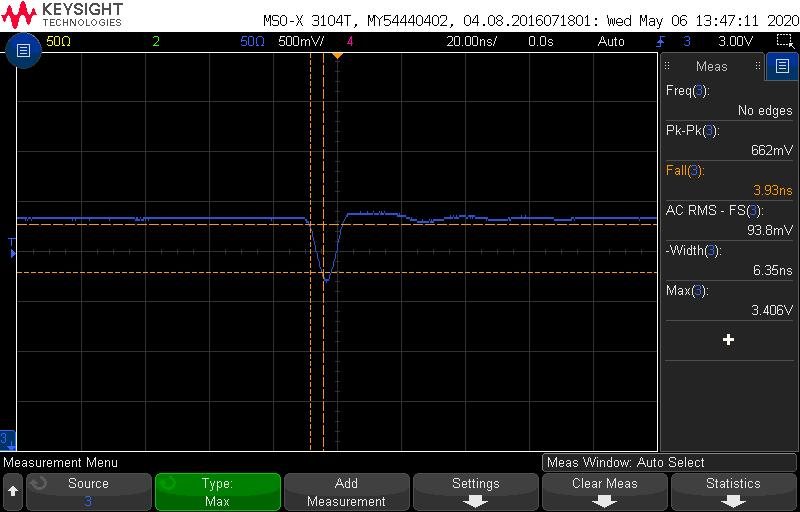800x512 pixels.
Task: Click the zoom box icon top-right
Action: click(784, 41)
